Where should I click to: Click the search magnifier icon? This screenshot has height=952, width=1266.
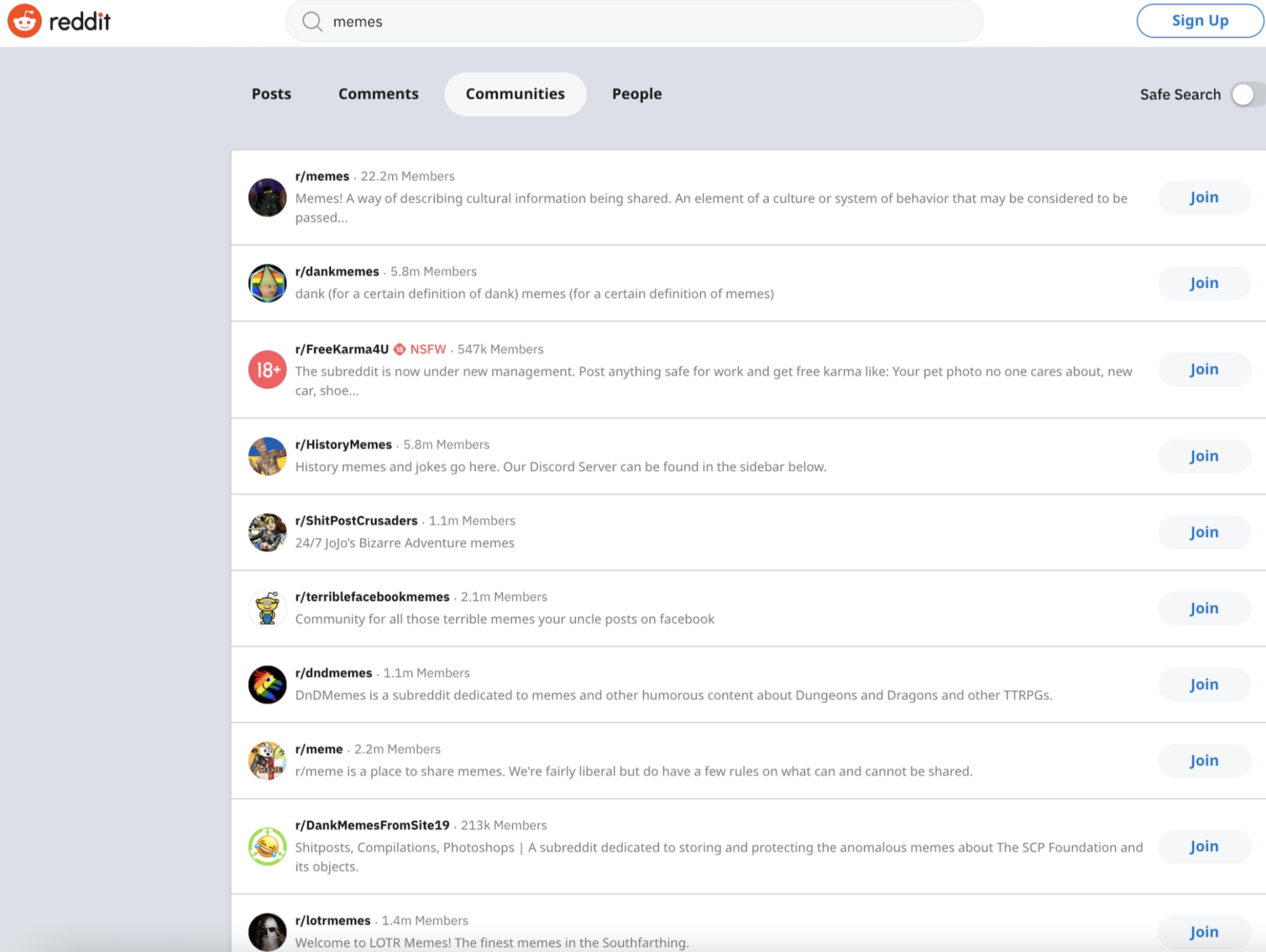click(x=312, y=22)
